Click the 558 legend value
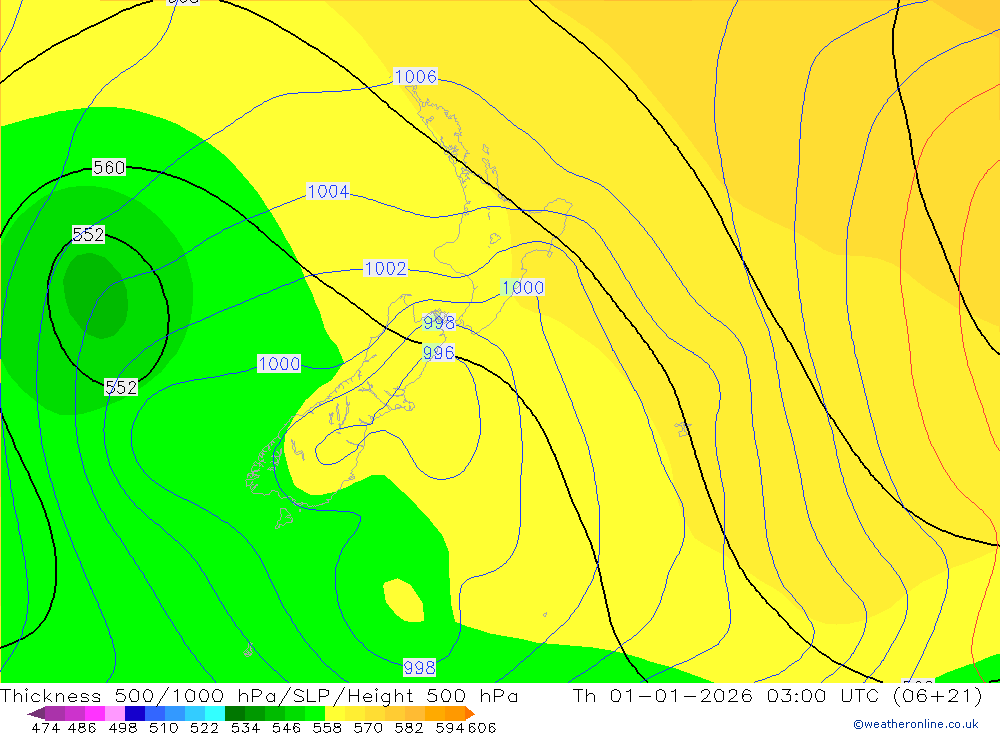 coord(327,727)
